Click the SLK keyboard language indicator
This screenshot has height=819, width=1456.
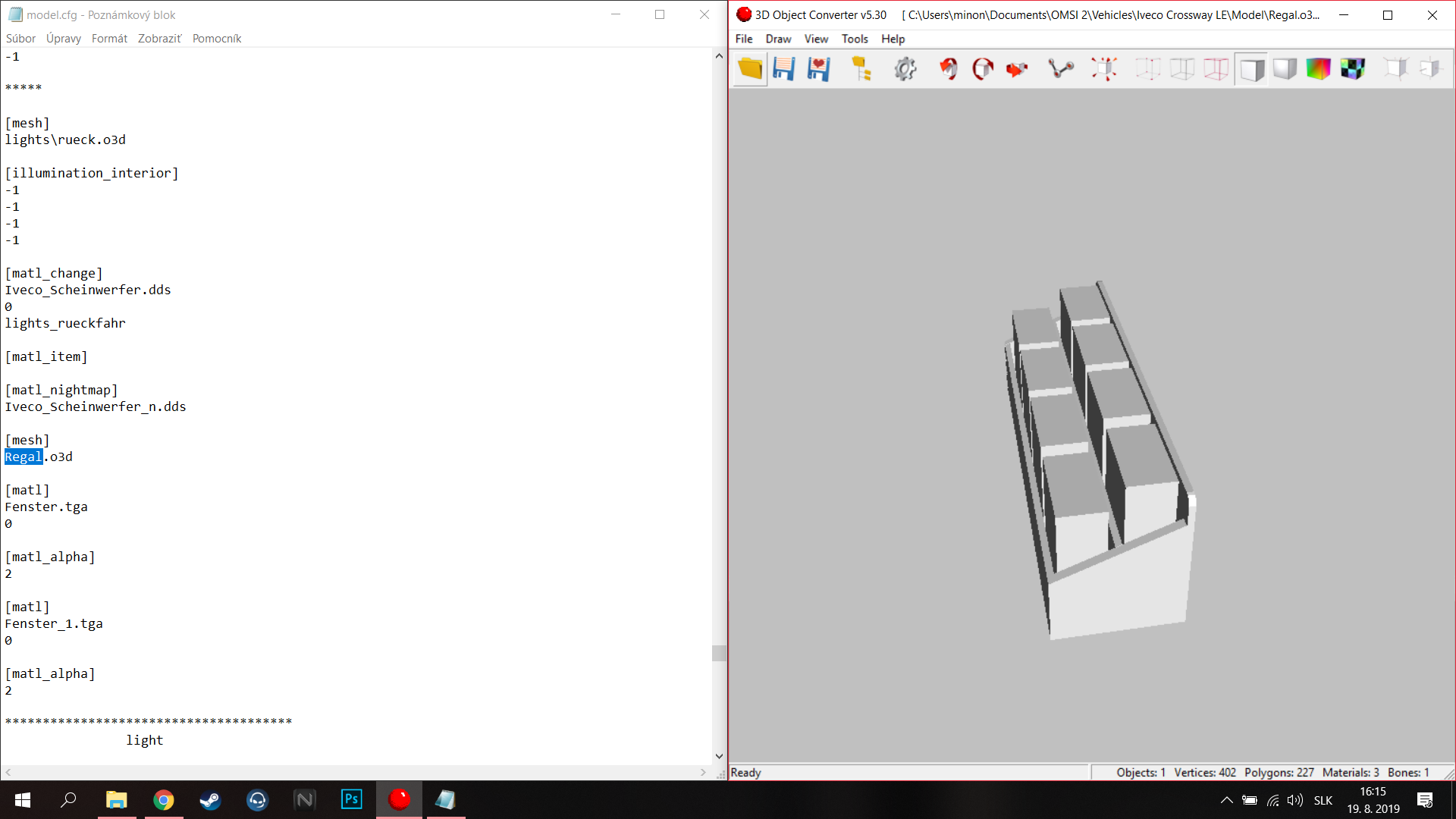coord(1323,800)
